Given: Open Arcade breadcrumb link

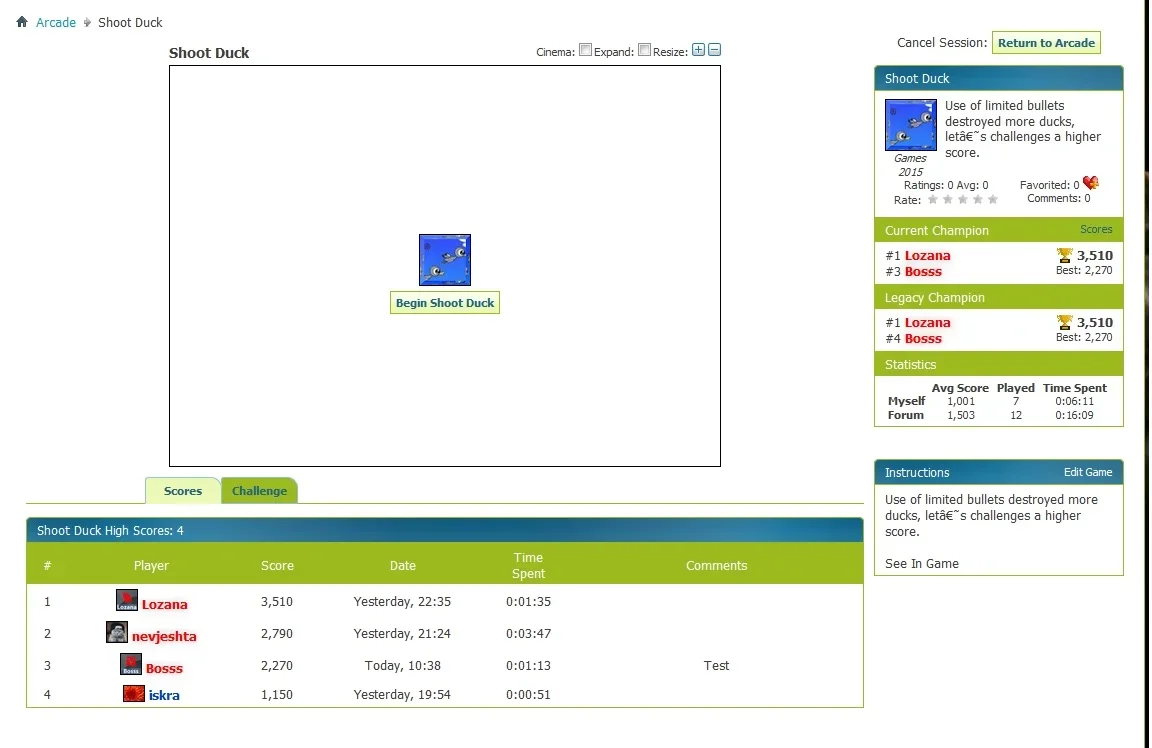Looking at the screenshot, I should coord(56,22).
